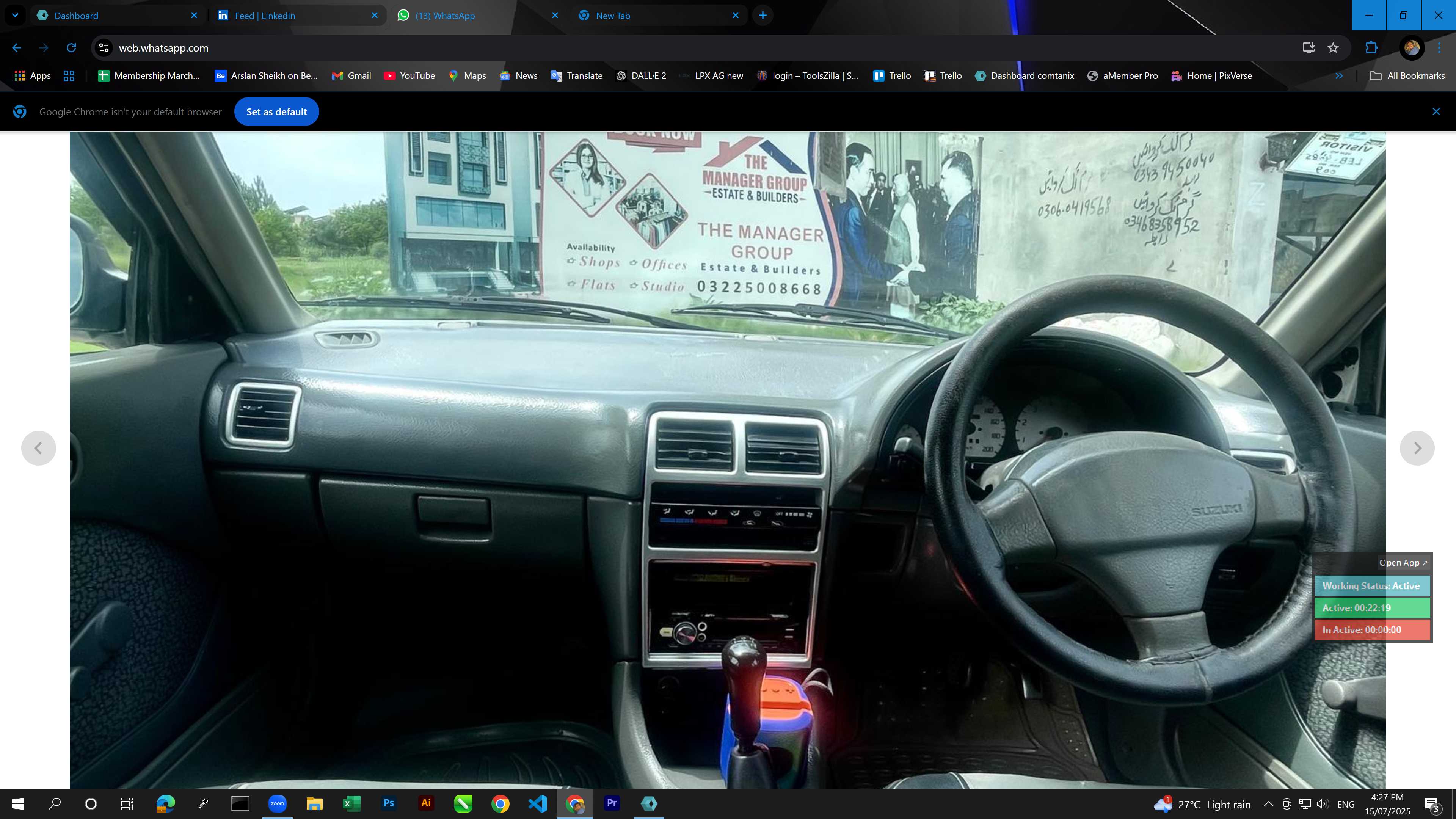Open the DALL·E 2 bookmark
1456x819 pixels.
[x=641, y=76]
